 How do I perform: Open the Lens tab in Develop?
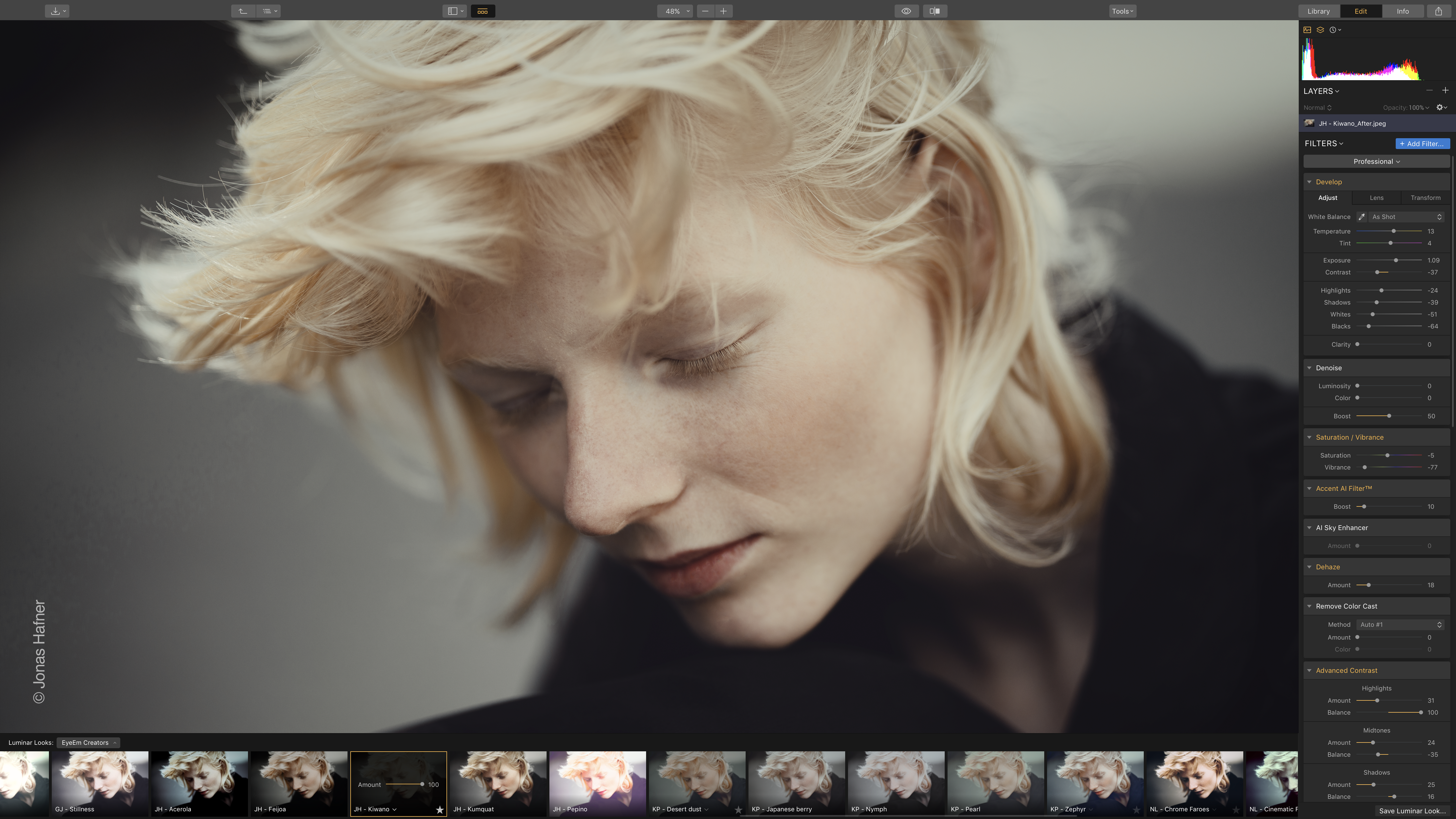1376,198
